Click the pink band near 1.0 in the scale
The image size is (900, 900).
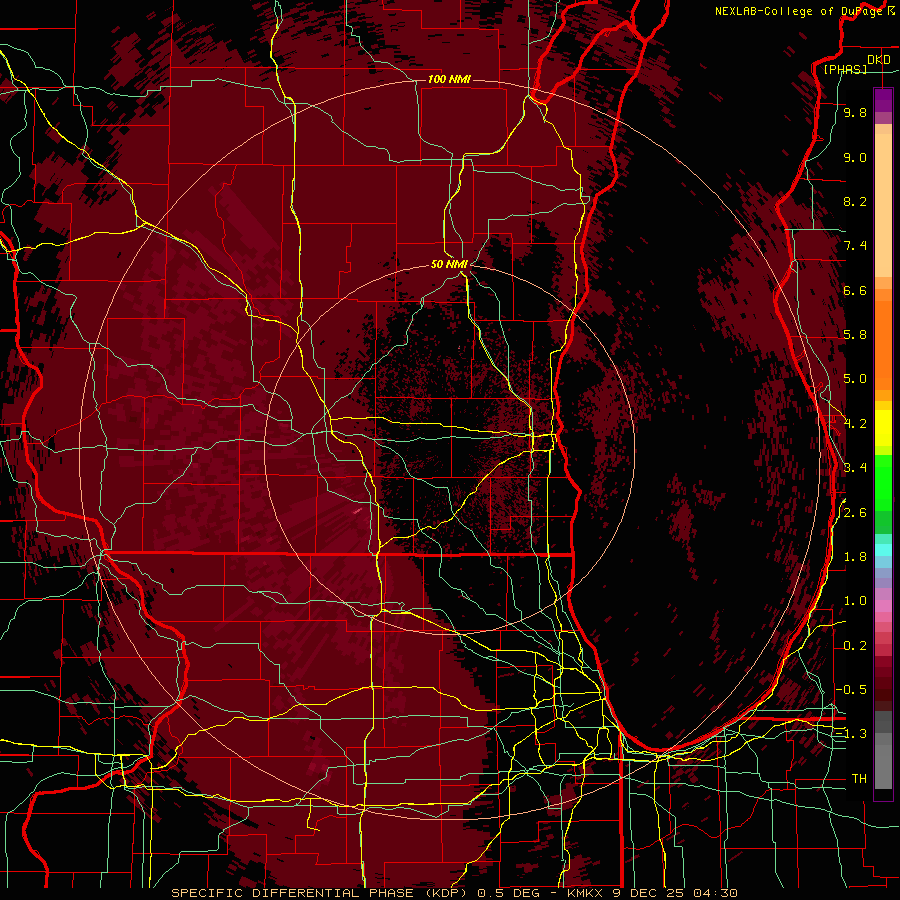883,606
